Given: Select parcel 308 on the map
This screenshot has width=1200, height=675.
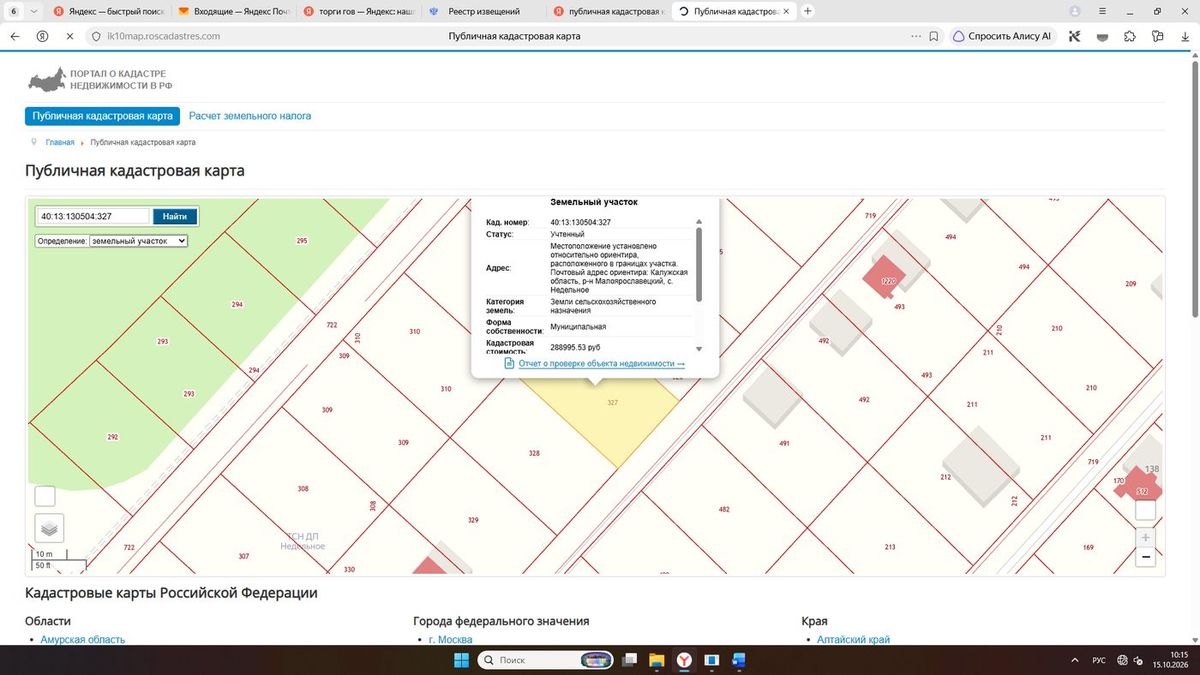Looking at the screenshot, I should click(x=303, y=489).
